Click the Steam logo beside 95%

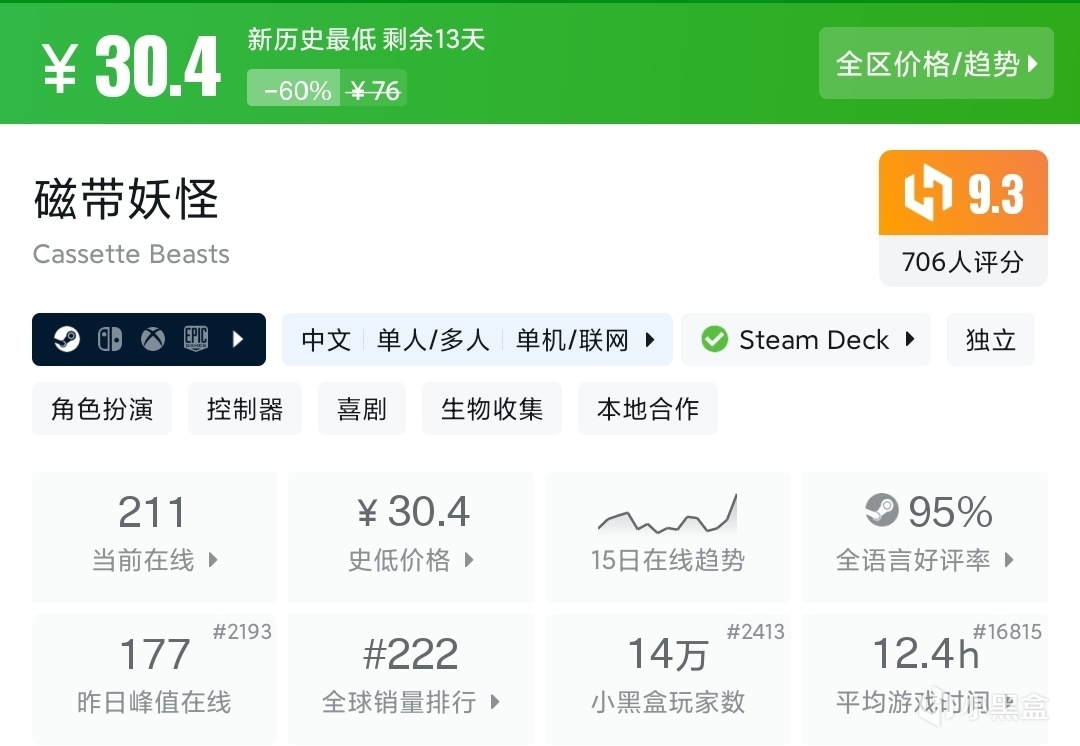pyautogui.click(x=882, y=511)
